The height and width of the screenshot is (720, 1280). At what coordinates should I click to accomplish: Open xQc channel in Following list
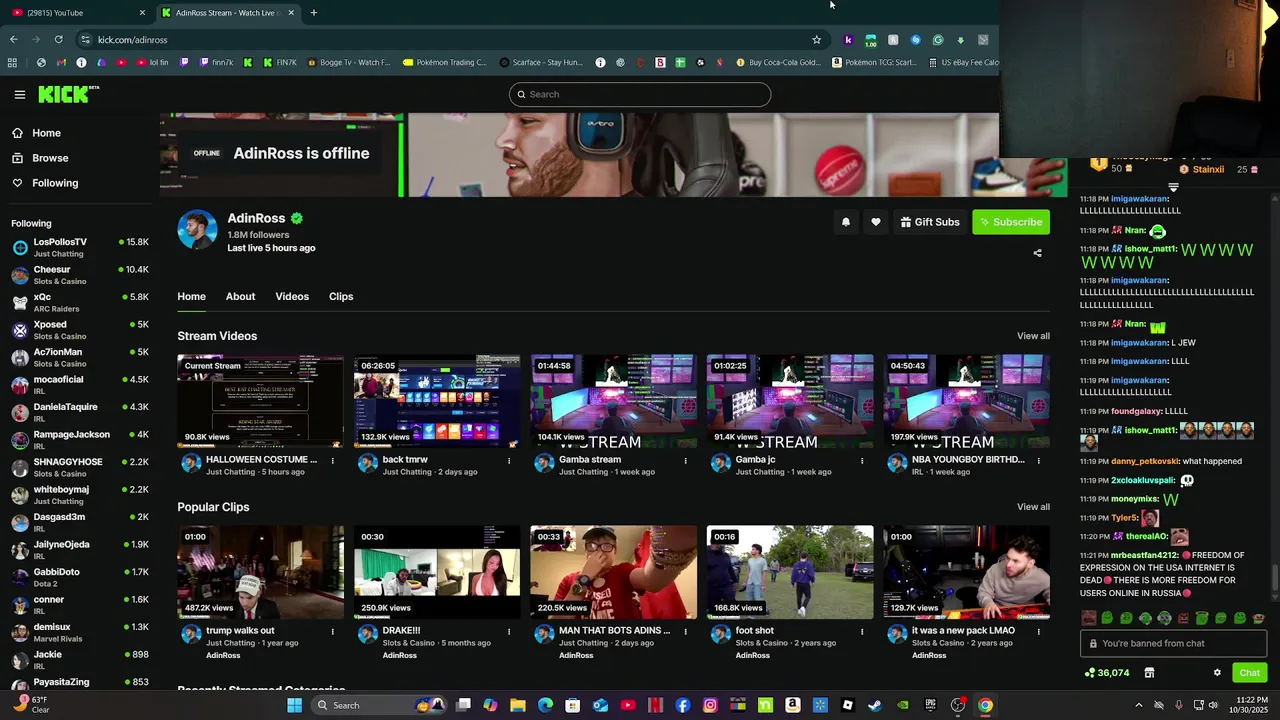80,302
